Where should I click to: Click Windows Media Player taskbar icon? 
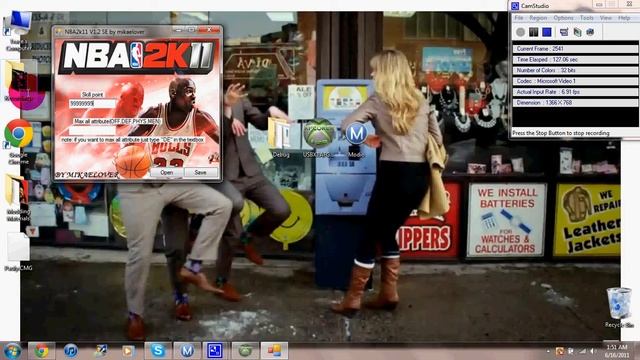pyautogui.click(x=128, y=351)
